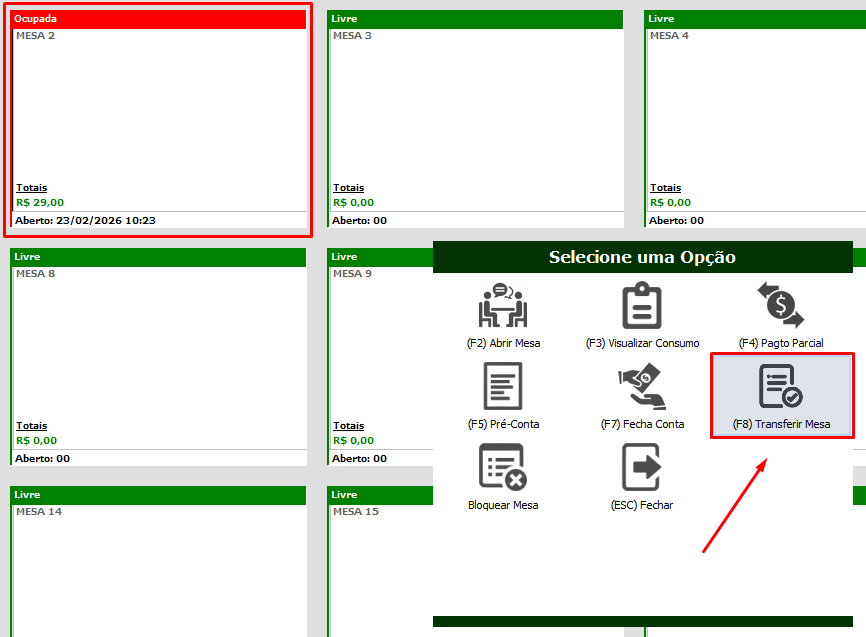Select the MESA 15 table card
The height and width of the screenshot is (637, 866).
(x=380, y=570)
